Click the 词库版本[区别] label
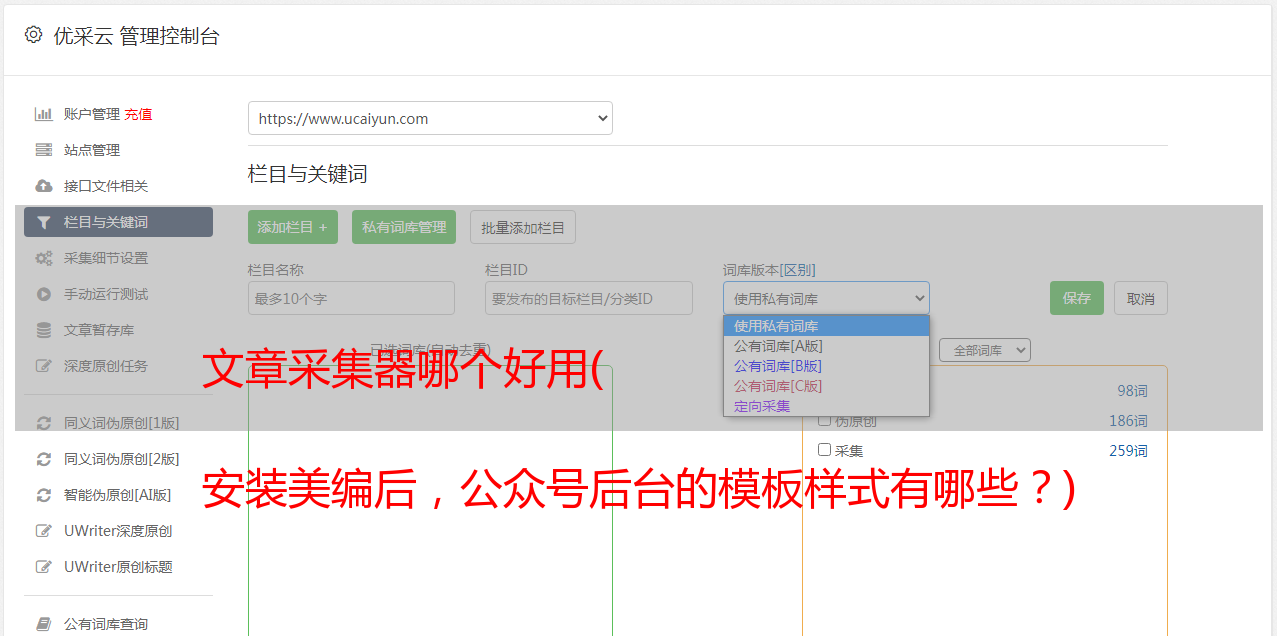 tap(769, 270)
